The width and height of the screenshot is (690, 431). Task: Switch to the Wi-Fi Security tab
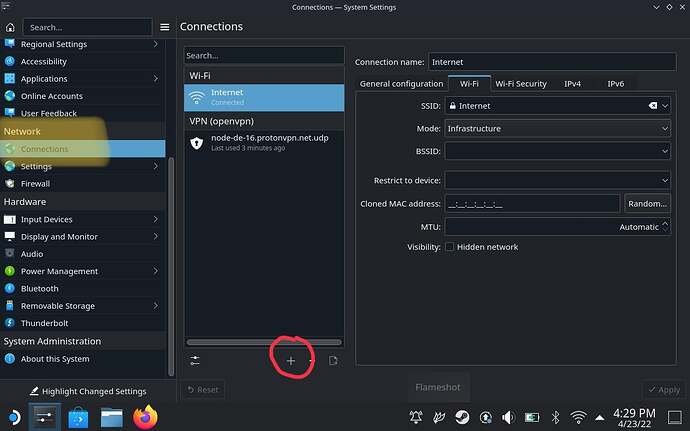point(520,84)
